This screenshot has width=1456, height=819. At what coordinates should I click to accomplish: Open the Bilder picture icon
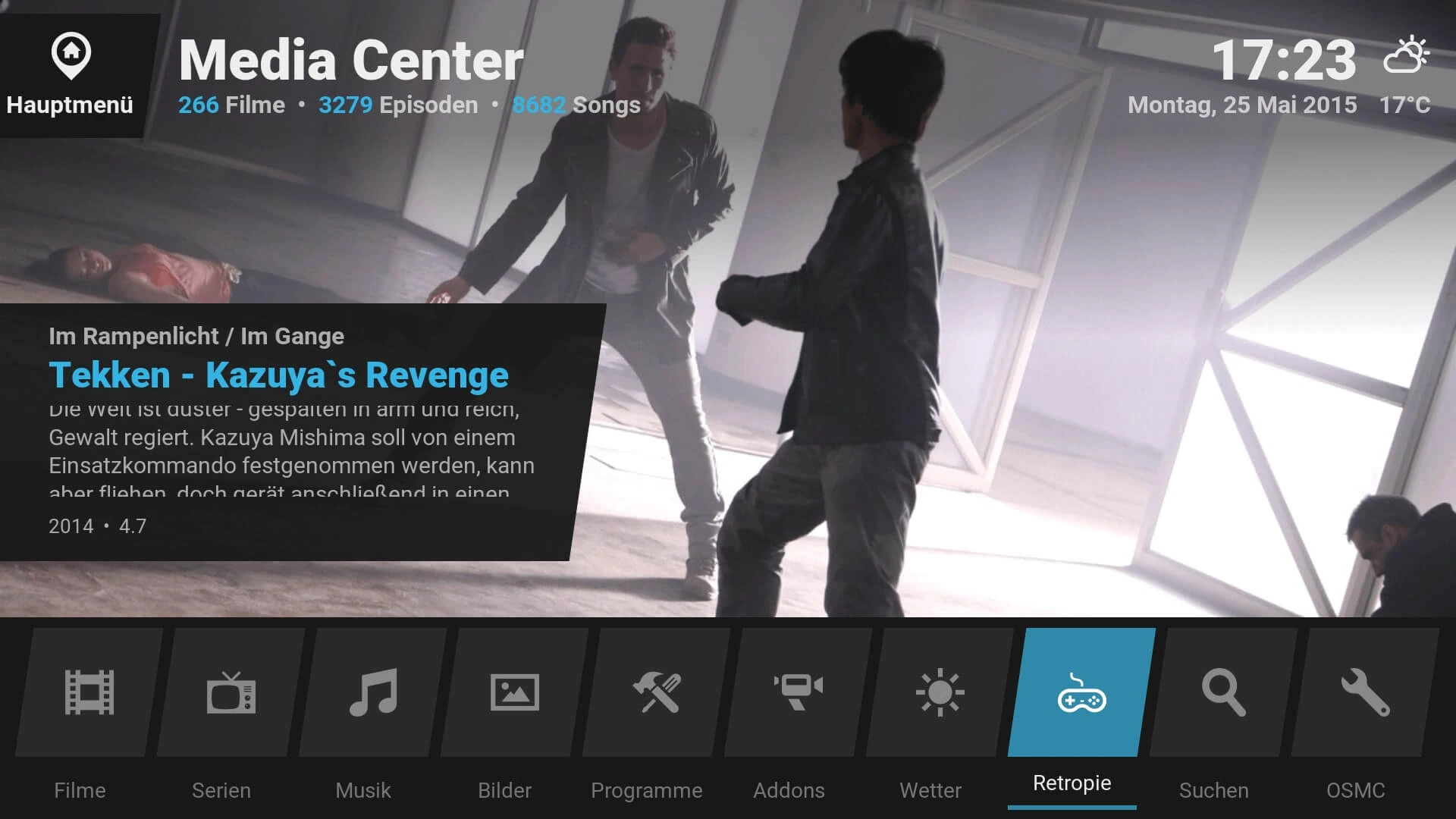point(515,692)
